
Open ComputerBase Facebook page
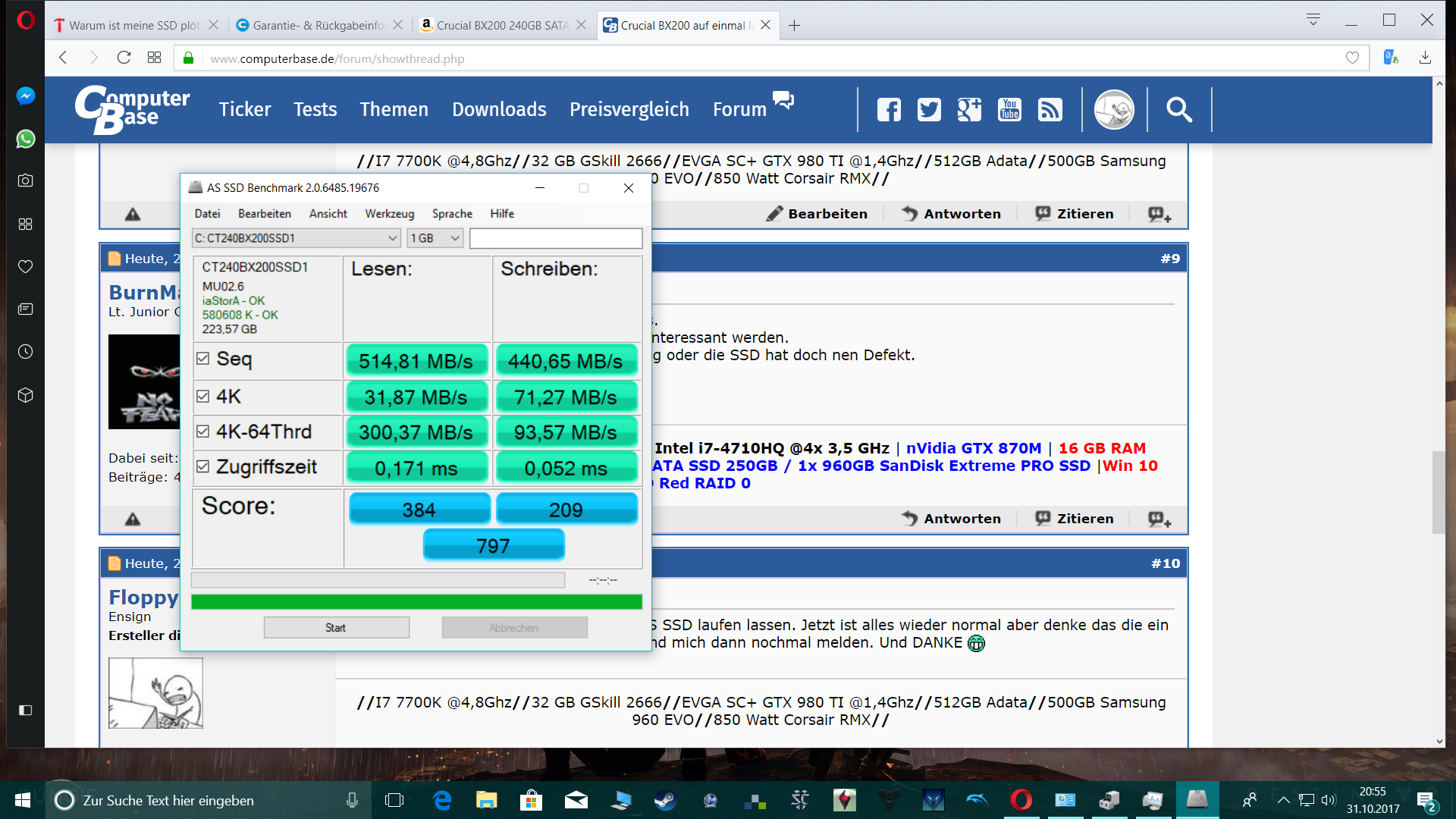pyautogui.click(x=889, y=110)
